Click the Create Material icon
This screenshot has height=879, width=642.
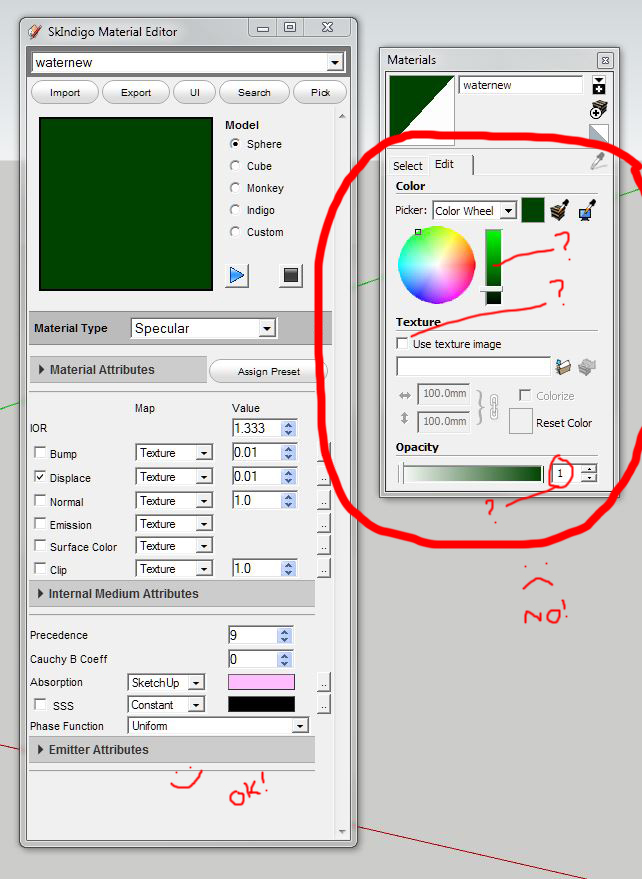tap(598, 110)
